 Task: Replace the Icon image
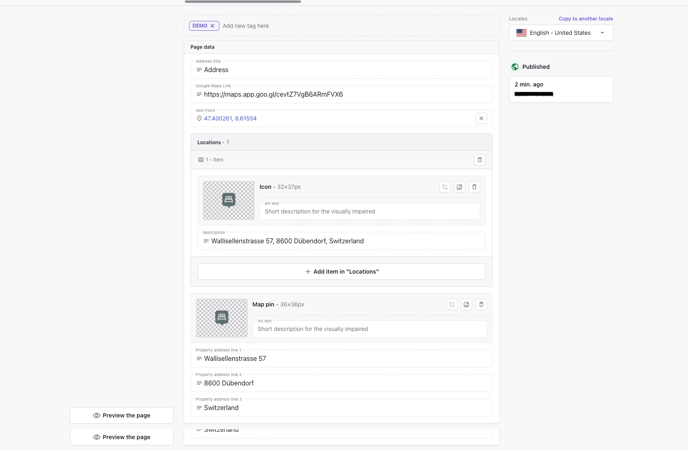460,187
